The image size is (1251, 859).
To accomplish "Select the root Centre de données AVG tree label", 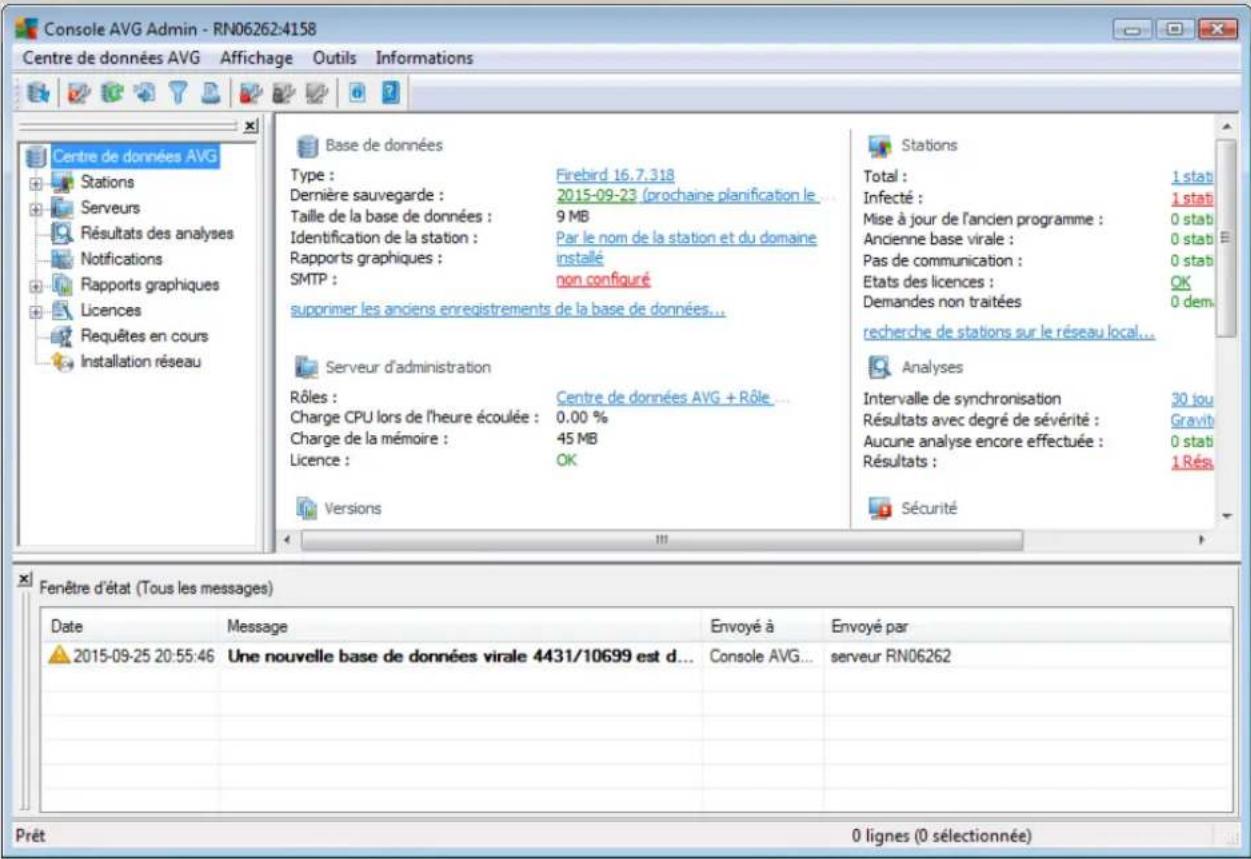I will click(135, 157).
